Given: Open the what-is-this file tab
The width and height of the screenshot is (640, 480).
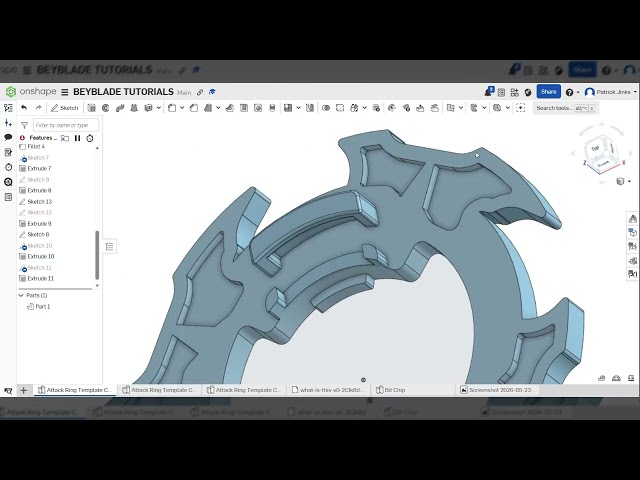Looking at the screenshot, I should (327, 390).
